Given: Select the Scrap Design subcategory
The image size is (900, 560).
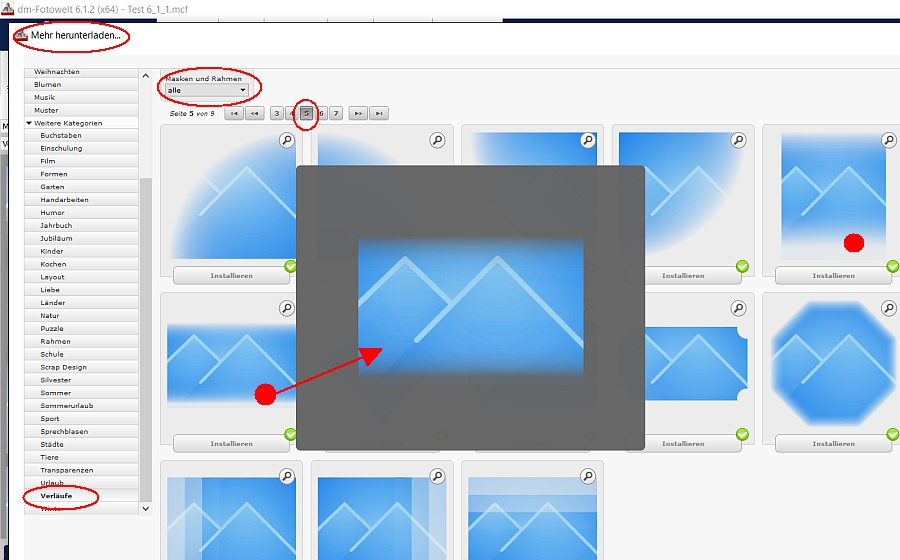Looking at the screenshot, I should 82,367.
